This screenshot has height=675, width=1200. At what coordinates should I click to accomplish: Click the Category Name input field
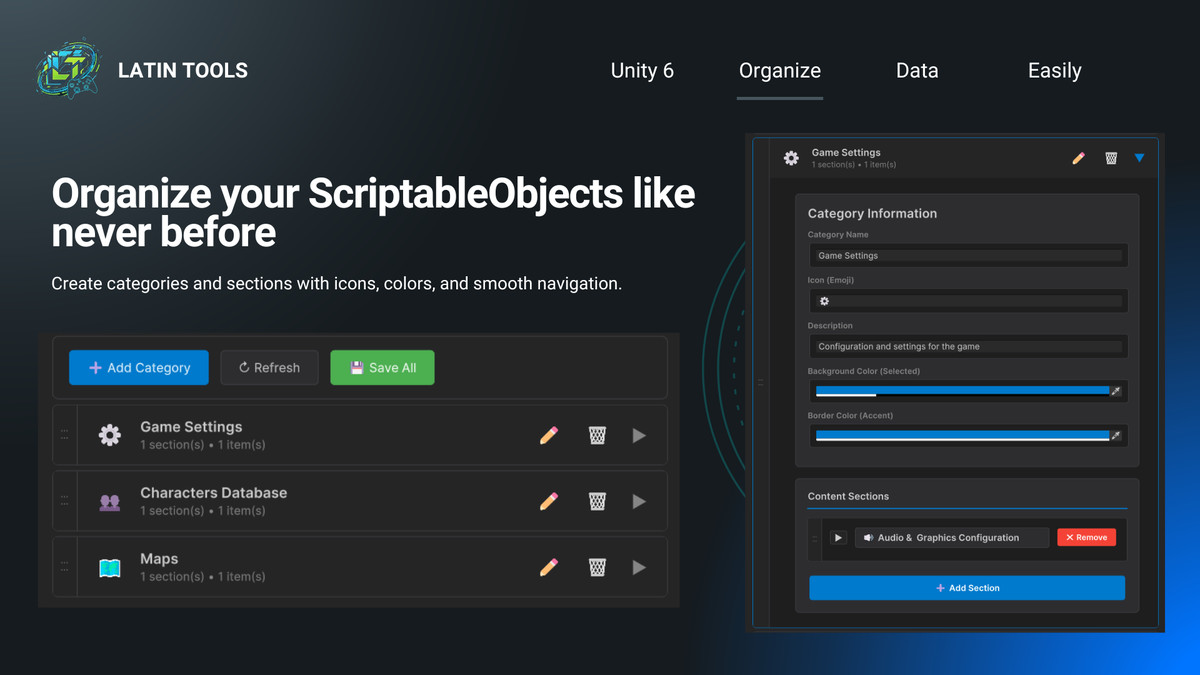pyautogui.click(x=967, y=255)
